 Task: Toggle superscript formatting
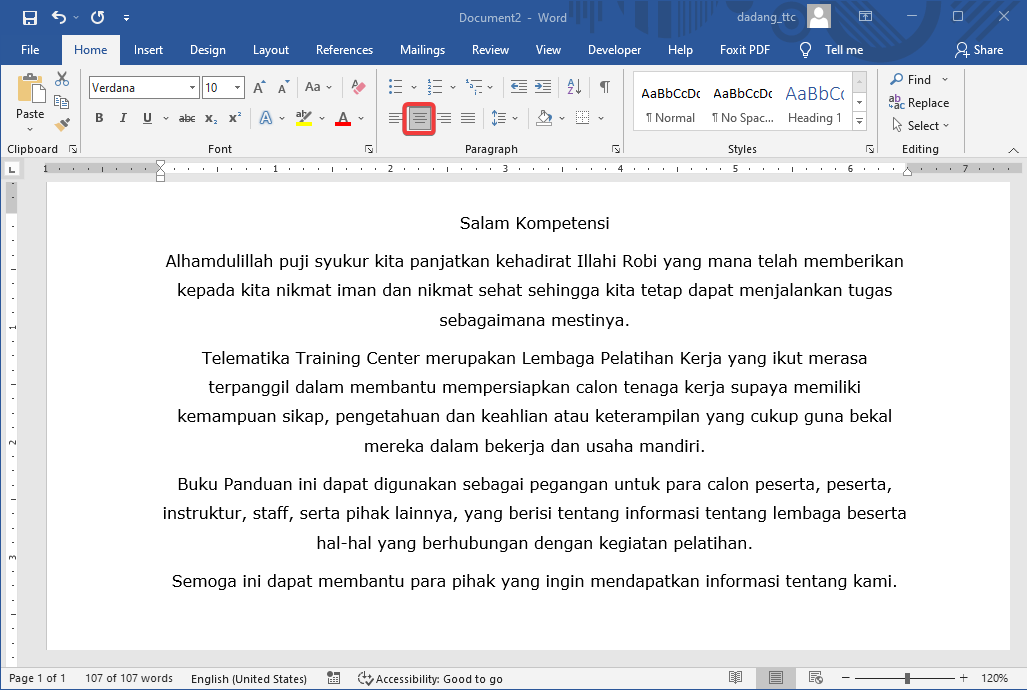(234, 118)
